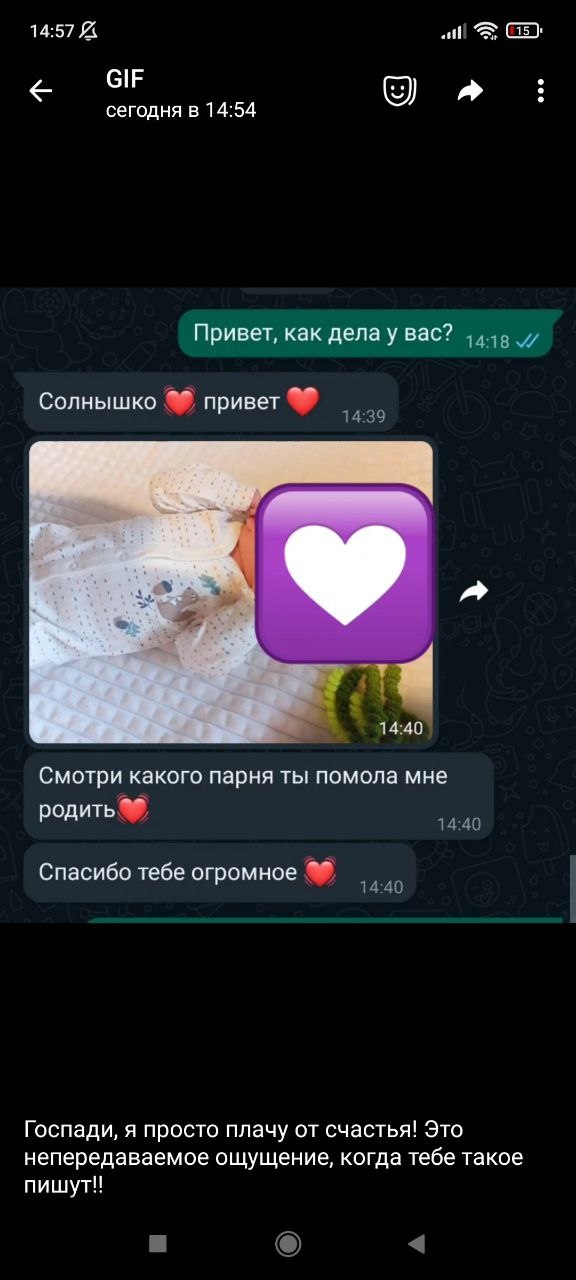Screen dimensions: 576x1280
Task: Tap the Android recent apps square
Action: tap(158, 1243)
